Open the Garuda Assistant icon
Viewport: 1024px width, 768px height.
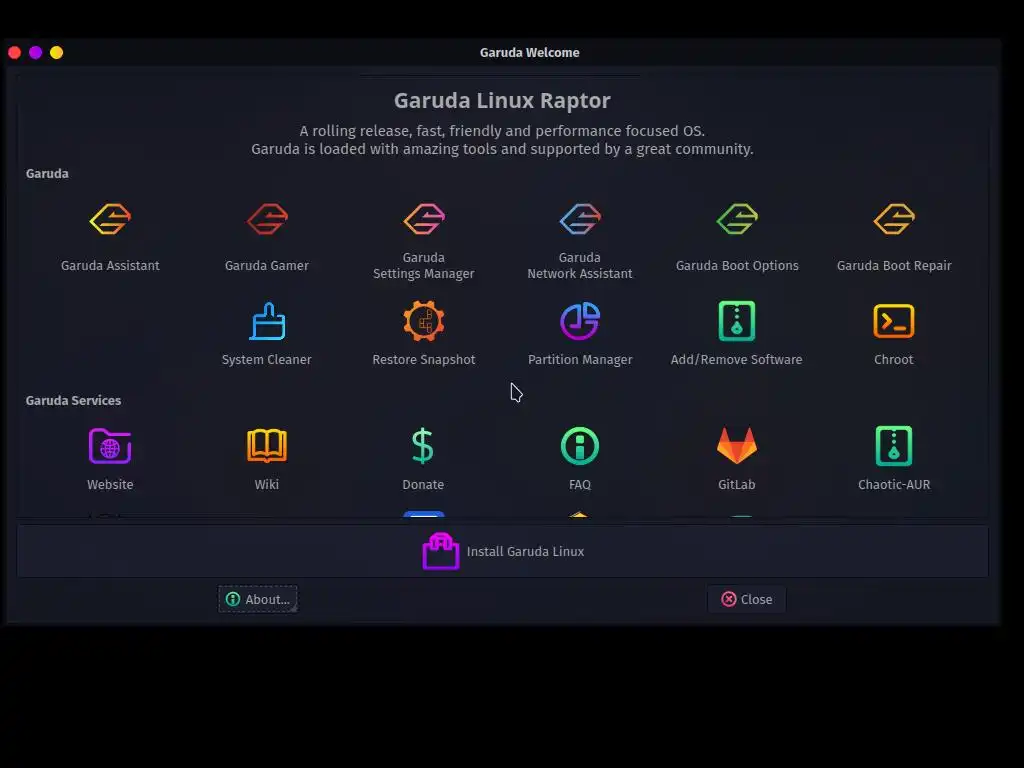click(110, 219)
